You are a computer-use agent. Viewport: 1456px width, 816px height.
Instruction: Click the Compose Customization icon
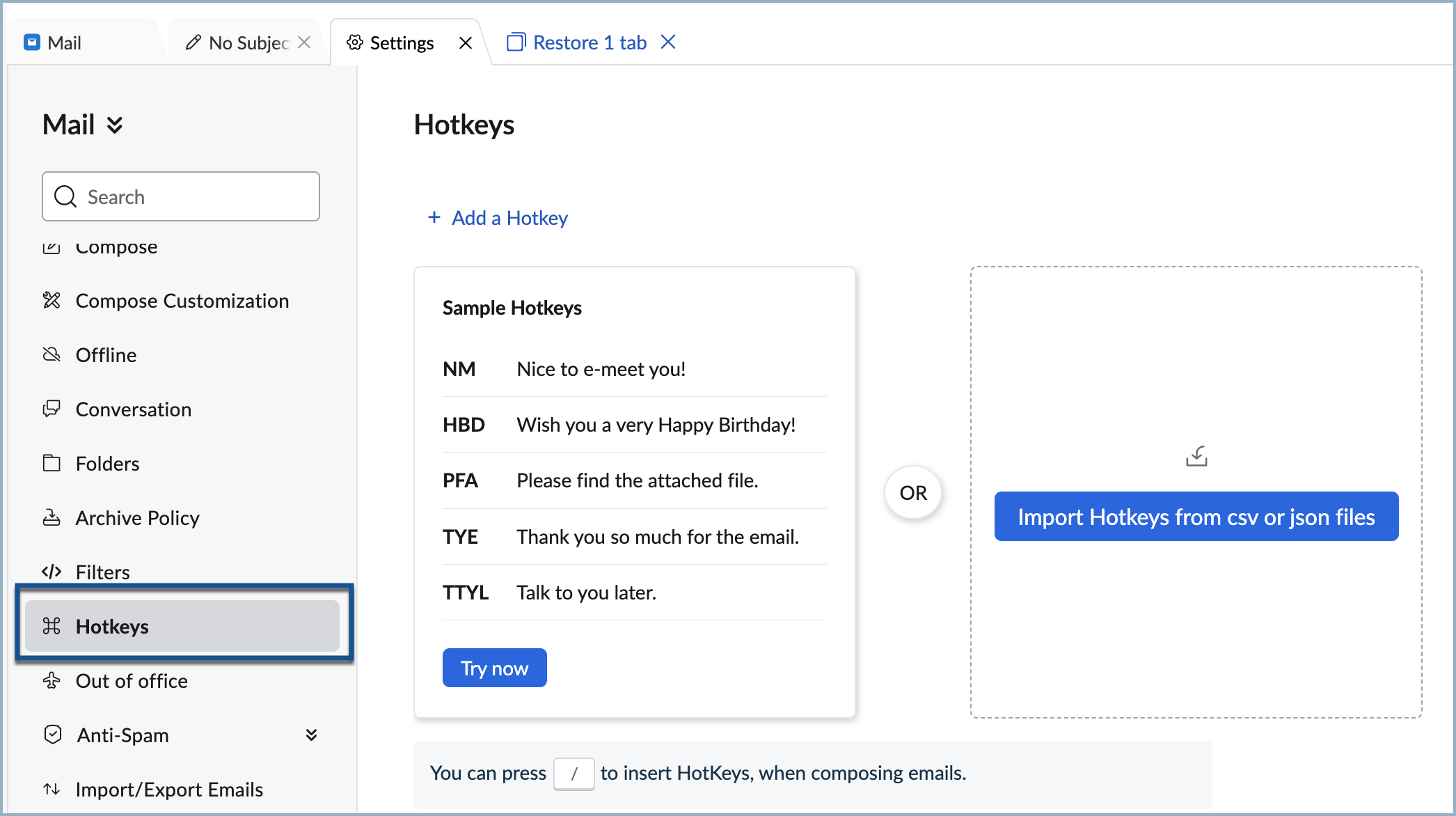click(52, 300)
